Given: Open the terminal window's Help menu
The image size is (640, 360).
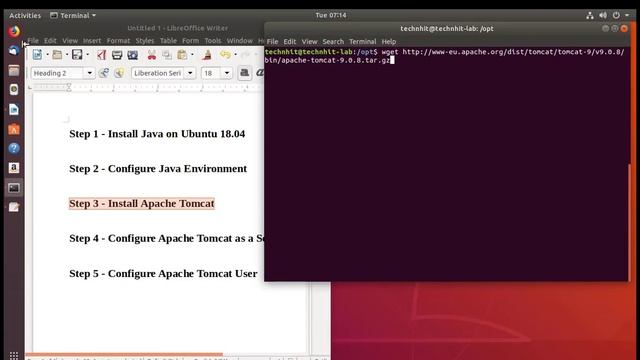Looking at the screenshot, I should coord(389,42).
